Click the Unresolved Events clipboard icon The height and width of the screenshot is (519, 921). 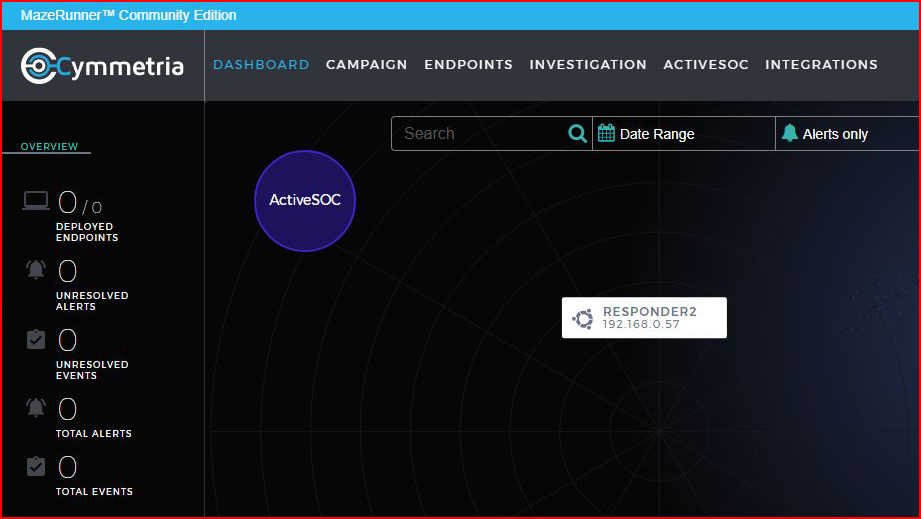pos(36,339)
